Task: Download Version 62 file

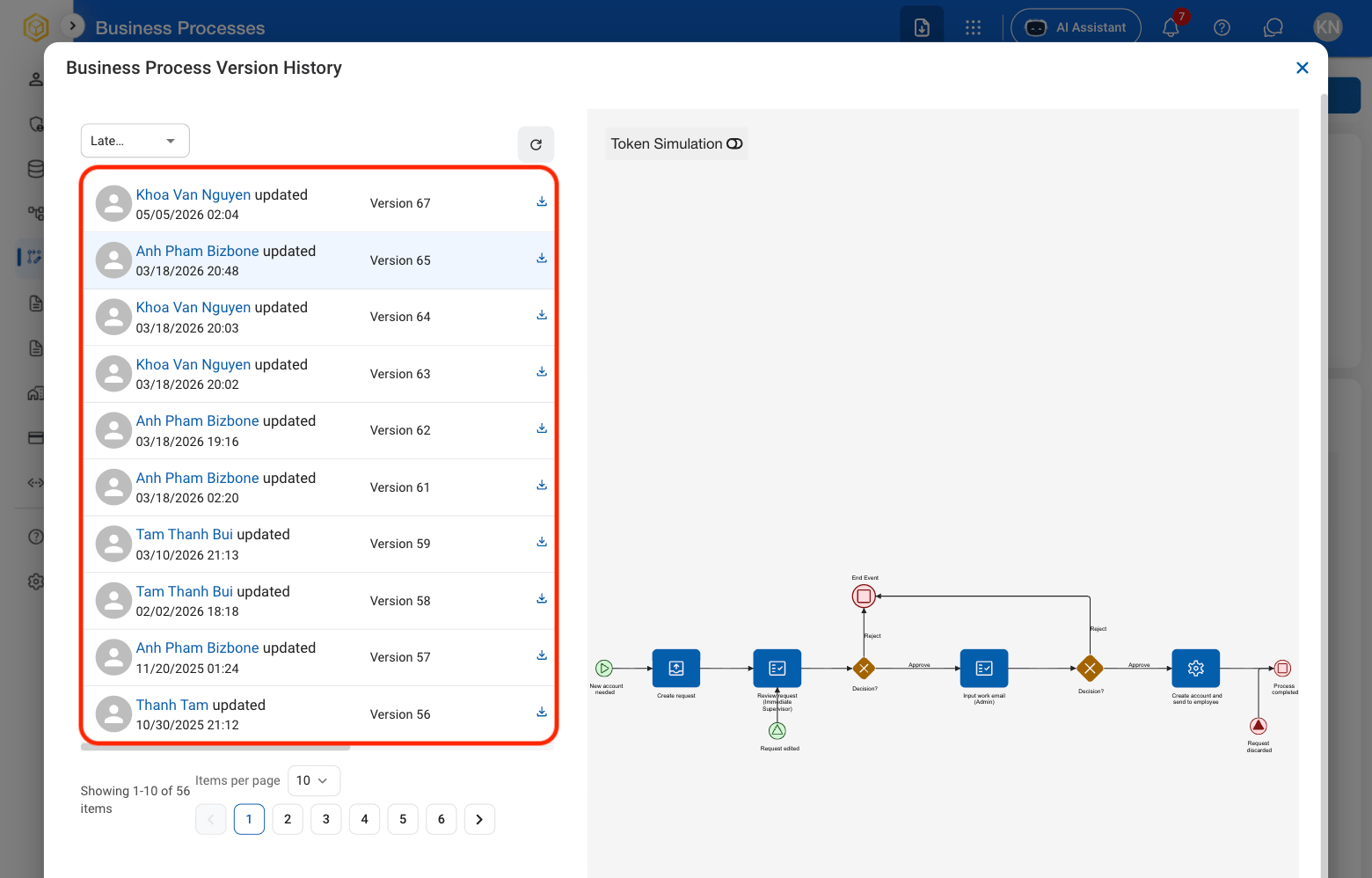Action: coord(542,428)
